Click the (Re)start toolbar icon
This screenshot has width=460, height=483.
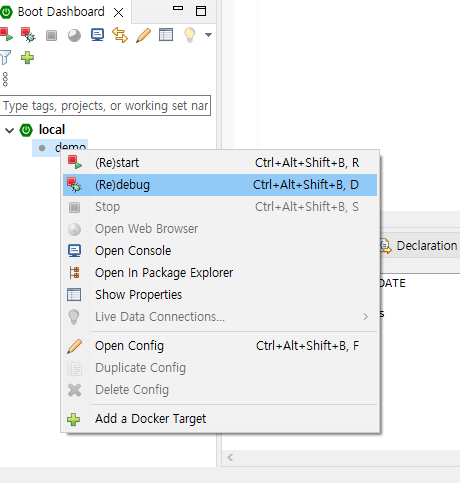(x=6, y=35)
